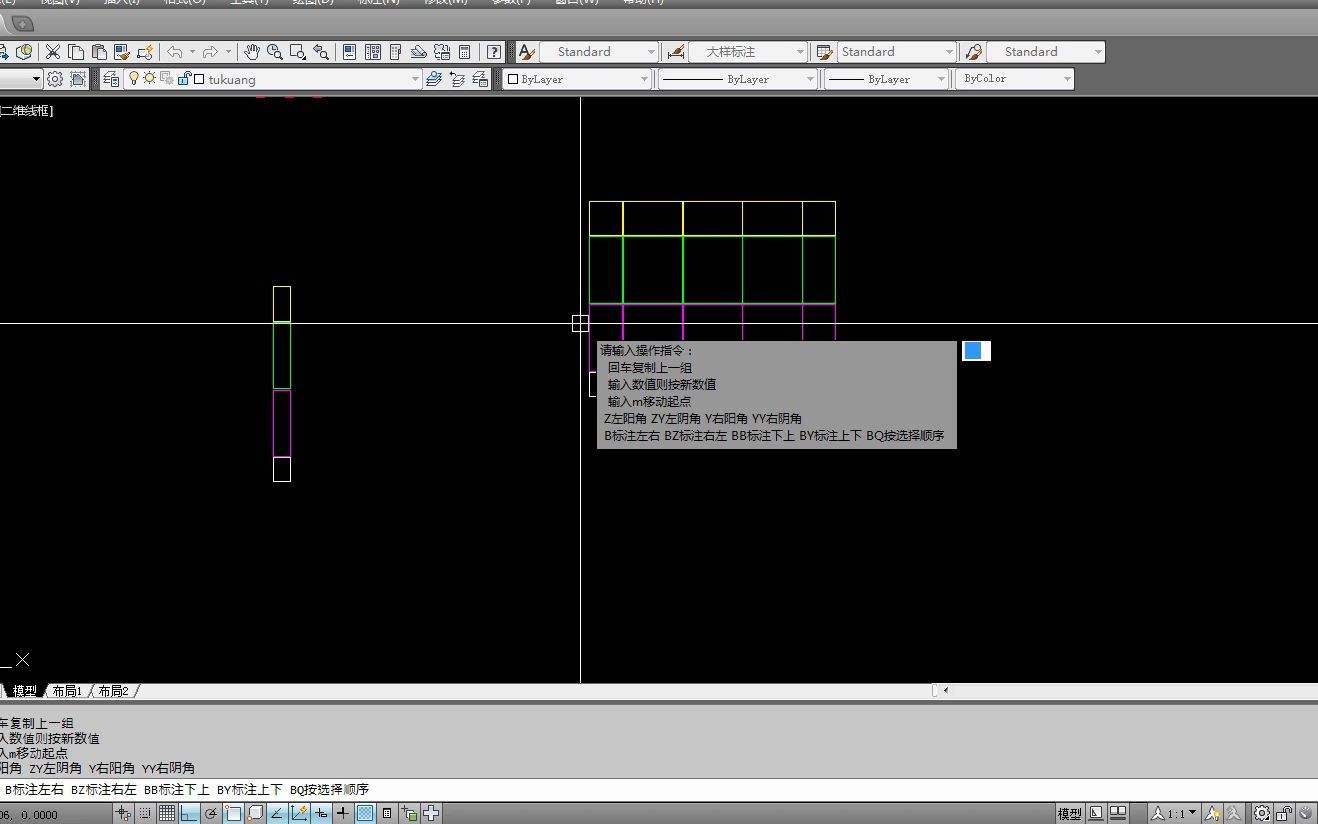Click the Cut scissors icon
This screenshot has height=824, width=1318.
(53, 52)
